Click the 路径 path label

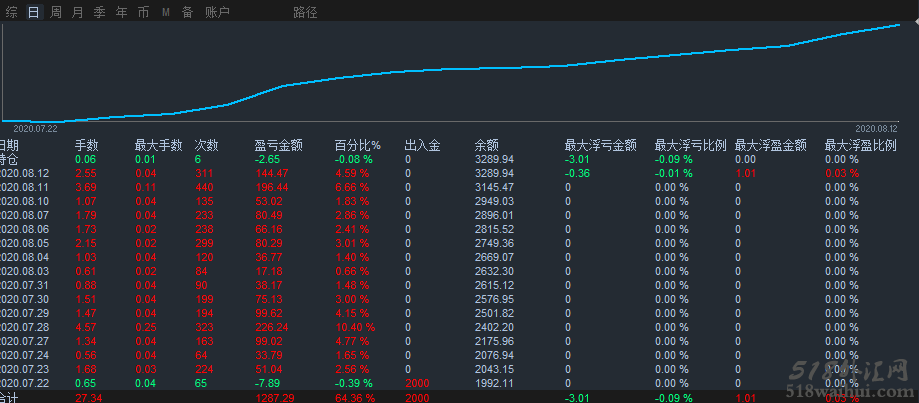pos(306,12)
